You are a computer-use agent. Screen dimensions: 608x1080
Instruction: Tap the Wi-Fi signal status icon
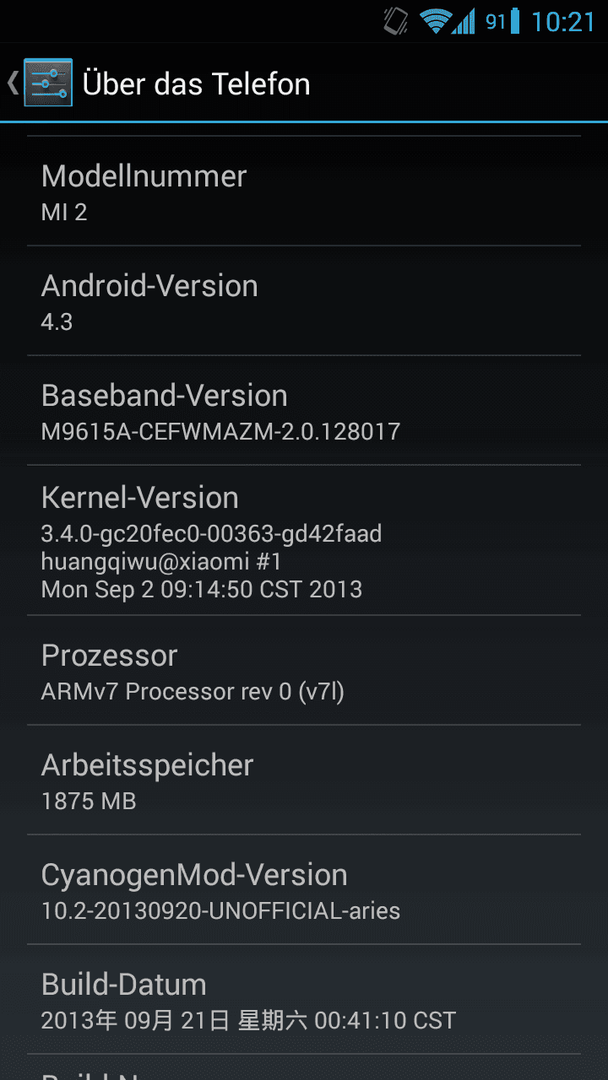click(x=434, y=21)
